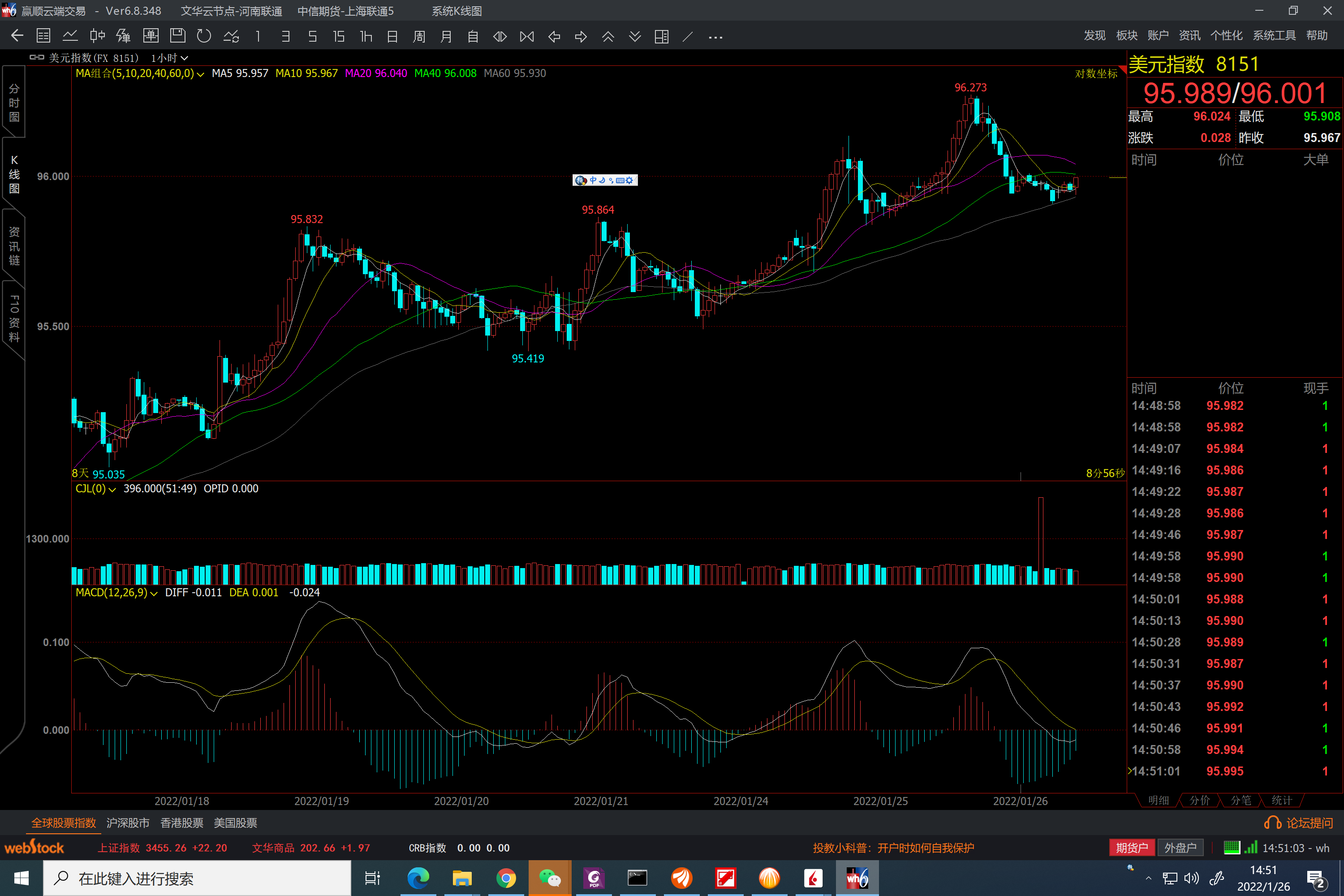
Task: Open custom 自 period setting
Action: tap(473, 36)
